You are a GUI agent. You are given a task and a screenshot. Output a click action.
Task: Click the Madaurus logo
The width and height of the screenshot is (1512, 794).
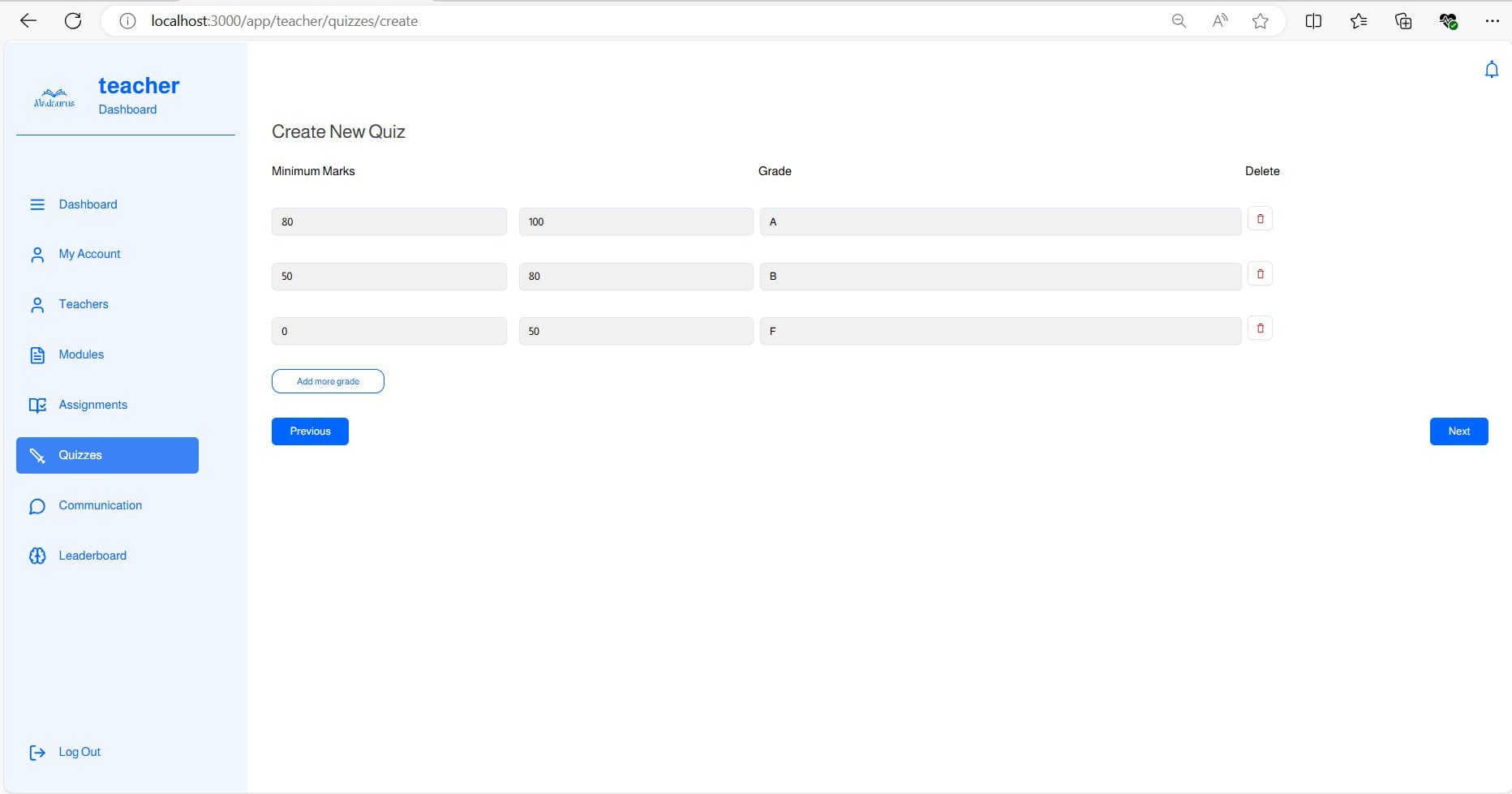click(54, 98)
